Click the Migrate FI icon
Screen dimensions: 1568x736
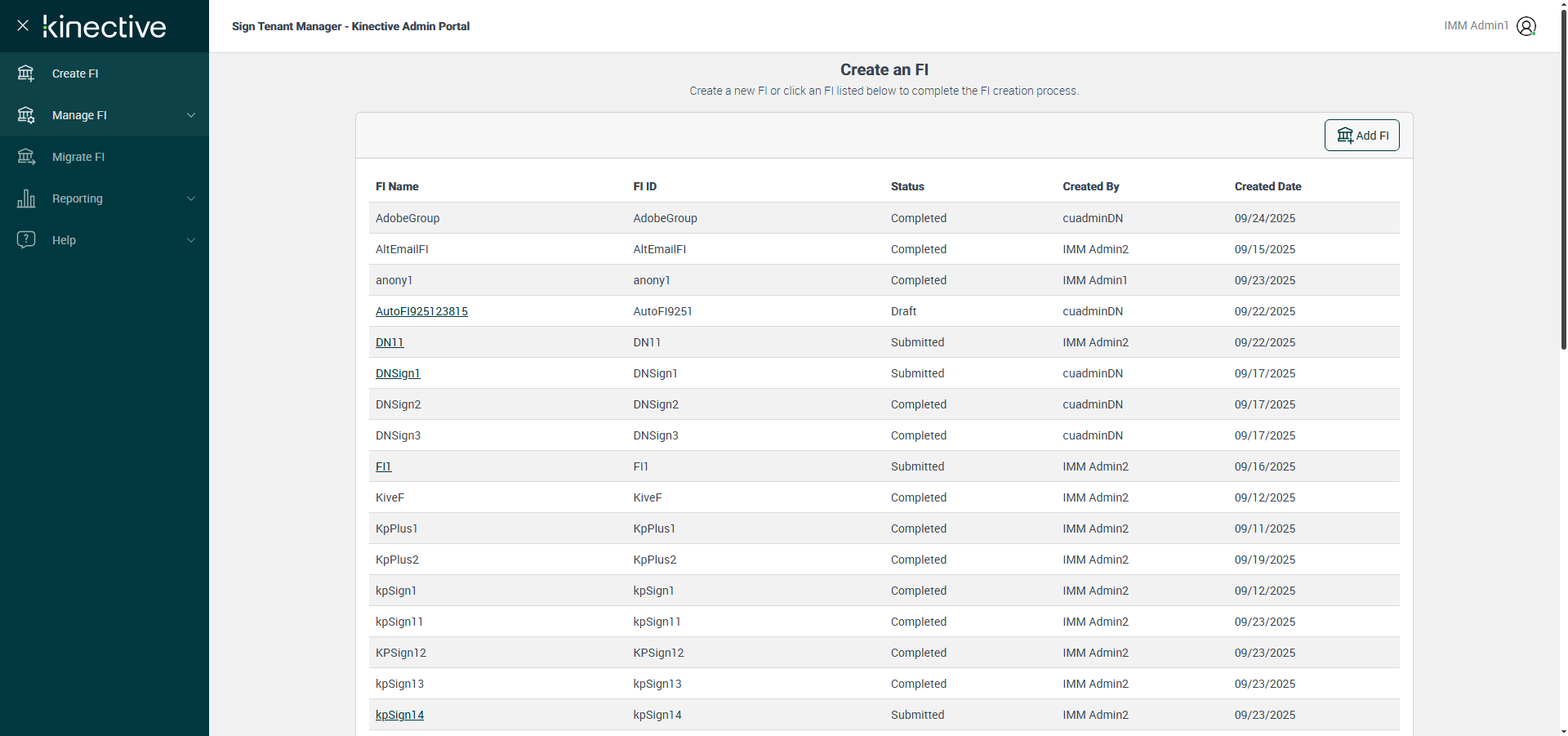[26, 157]
